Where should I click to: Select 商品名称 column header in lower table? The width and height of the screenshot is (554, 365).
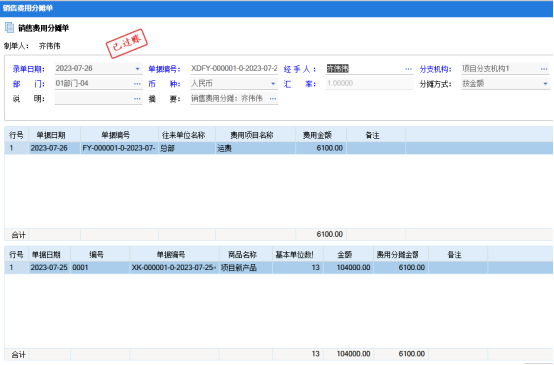tap(246, 254)
